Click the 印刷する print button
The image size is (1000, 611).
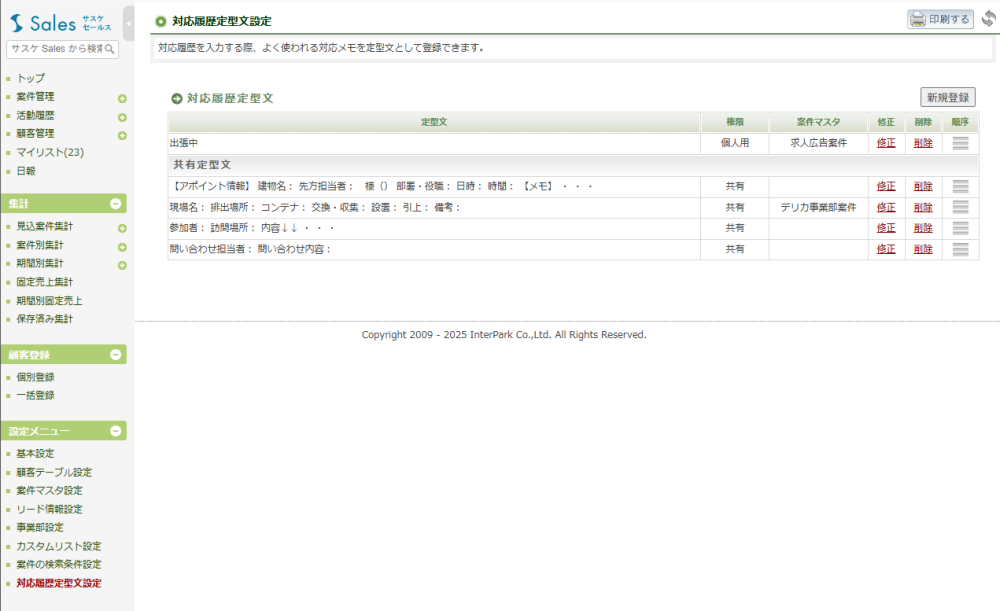tap(940, 19)
